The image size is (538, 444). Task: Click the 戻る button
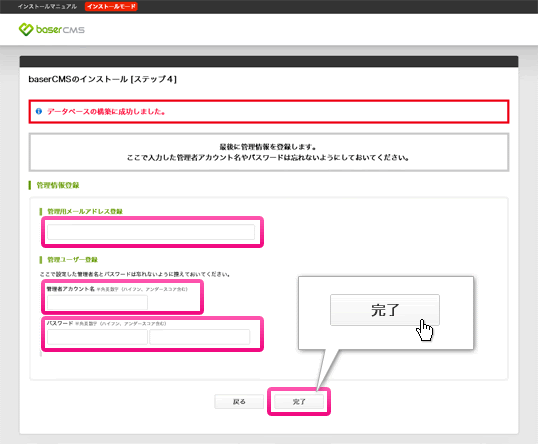click(239, 401)
